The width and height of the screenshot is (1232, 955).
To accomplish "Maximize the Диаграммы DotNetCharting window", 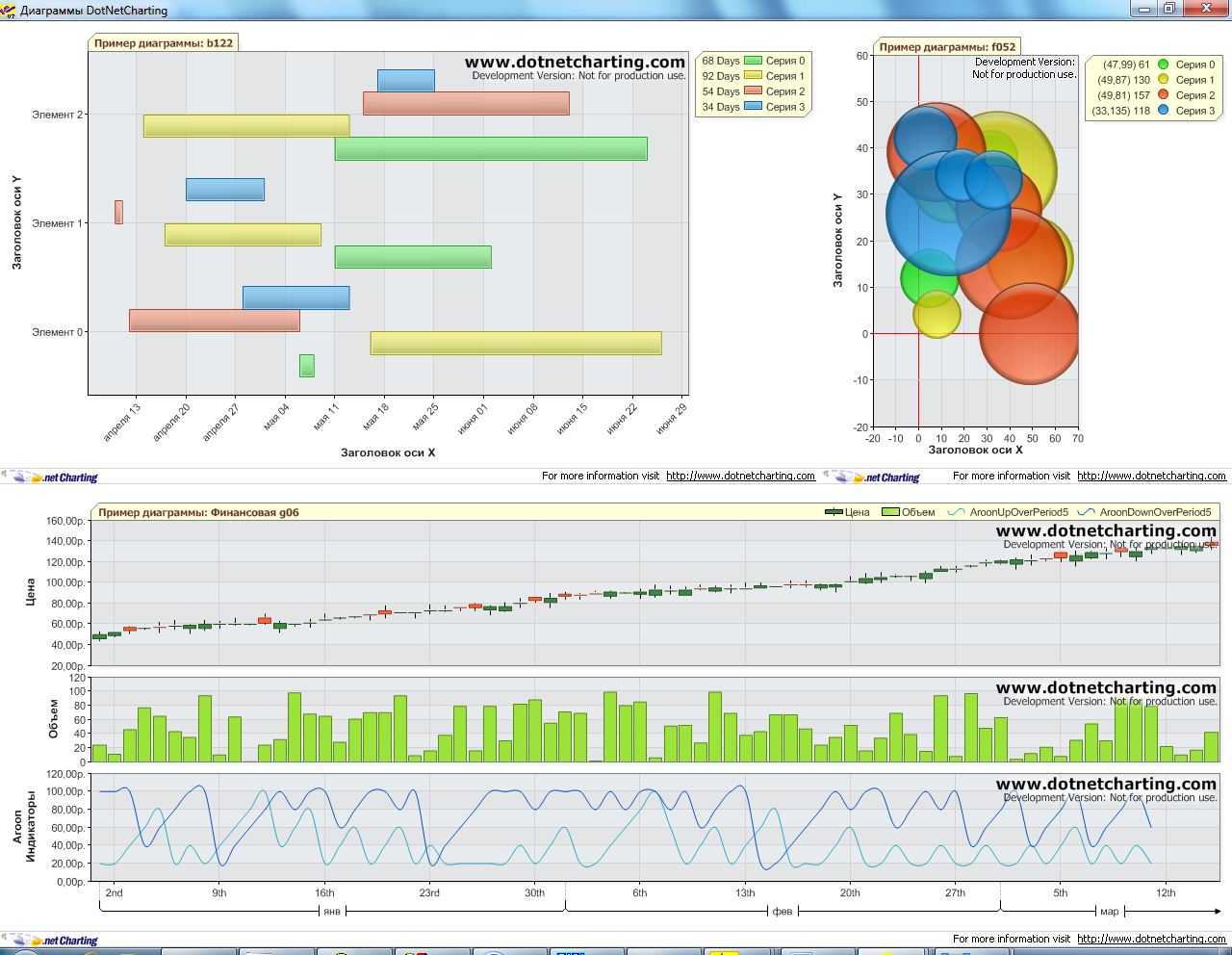I will (1168, 8).
